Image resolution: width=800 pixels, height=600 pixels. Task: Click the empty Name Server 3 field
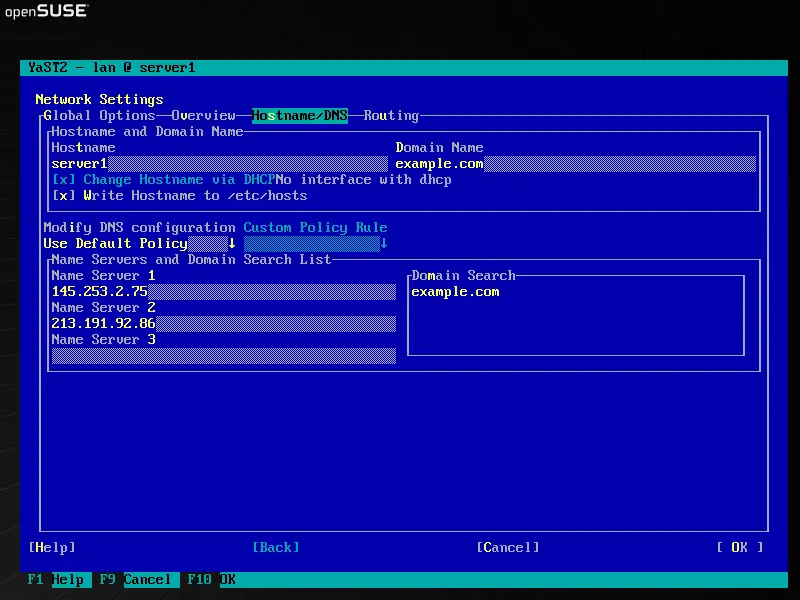(x=223, y=356)
